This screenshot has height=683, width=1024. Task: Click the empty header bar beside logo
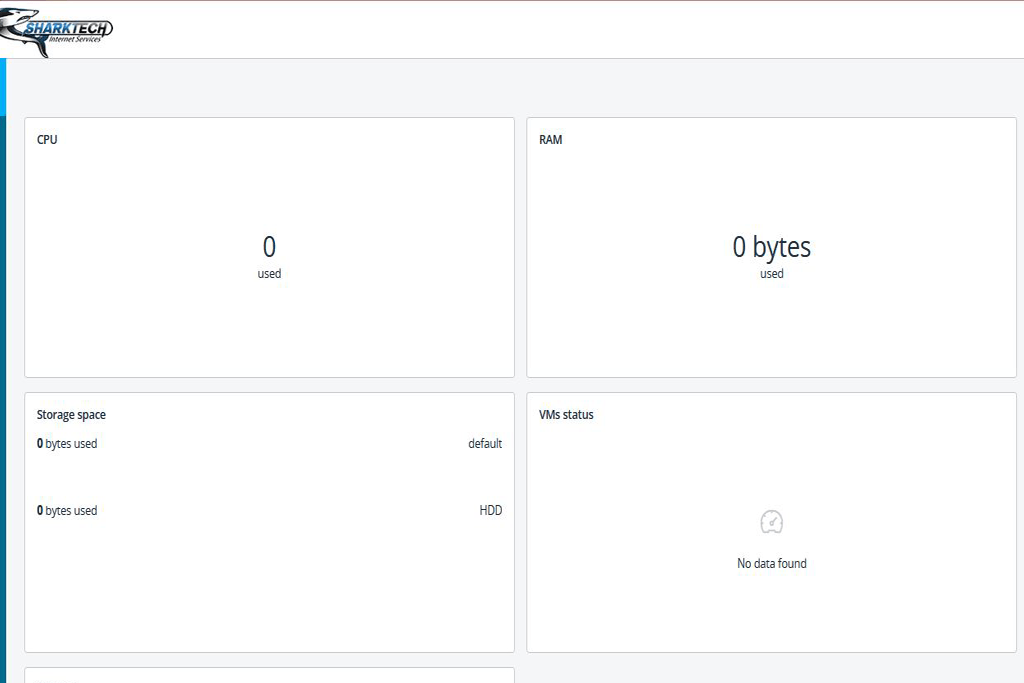[x=560, y=30]
